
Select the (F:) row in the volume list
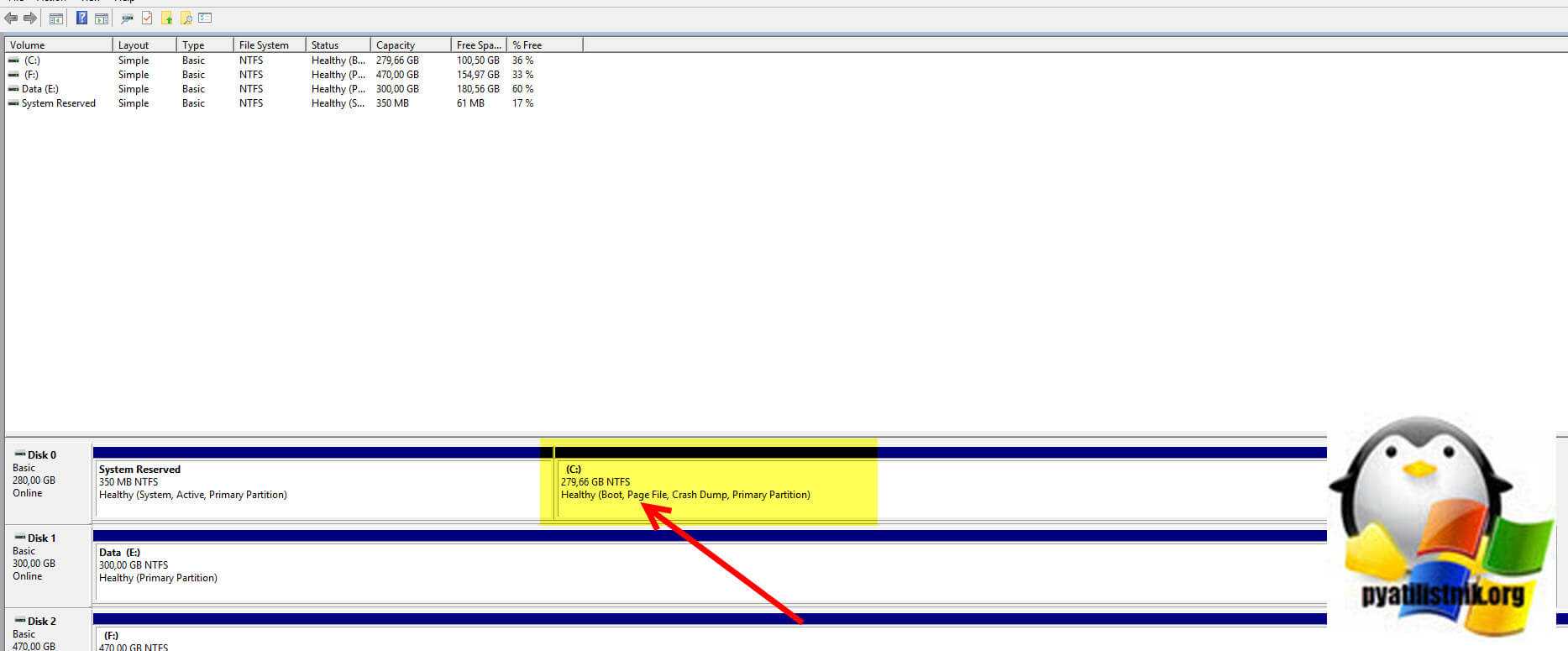(31, 75)
